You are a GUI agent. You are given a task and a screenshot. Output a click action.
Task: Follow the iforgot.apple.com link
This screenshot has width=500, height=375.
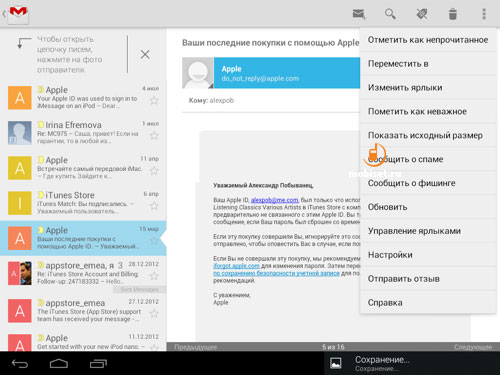pyautogui.click(x=236, y=266)
